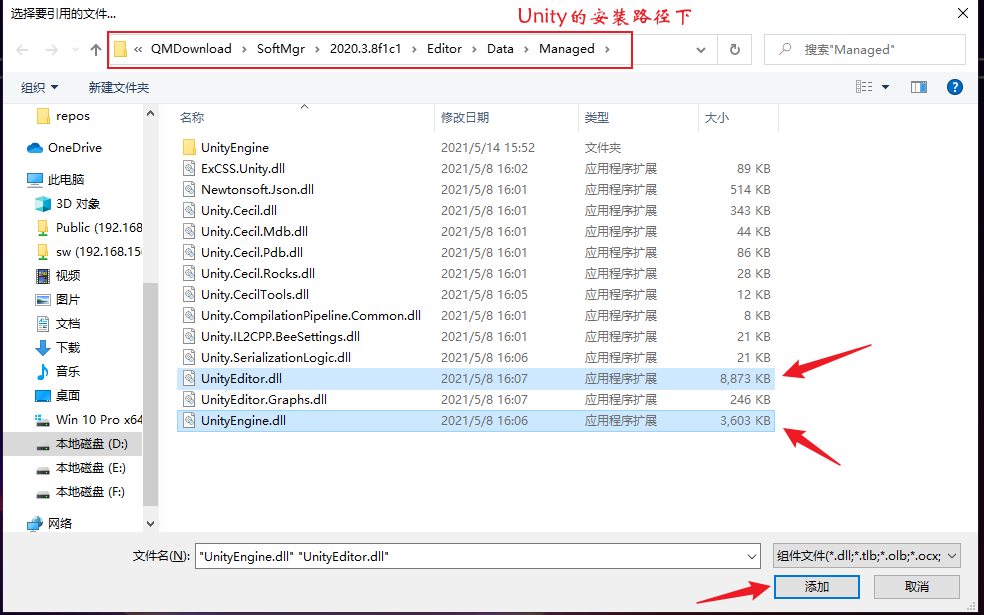The width and height of the screenshot is (984, 615).
Task: Change the view layout icon
Action: click(x=864, y=87)
